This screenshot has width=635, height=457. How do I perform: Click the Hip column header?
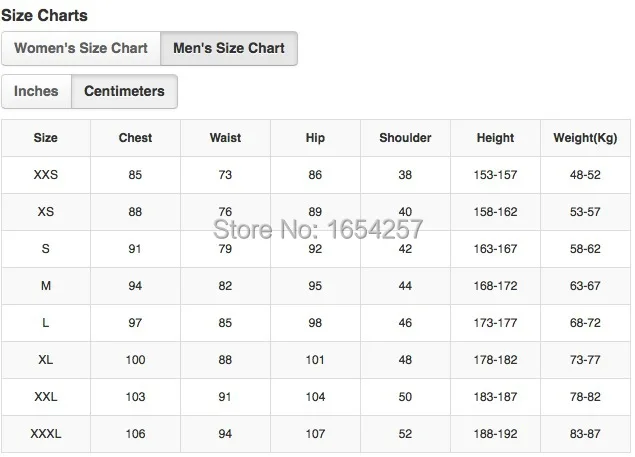click(315, 138)
